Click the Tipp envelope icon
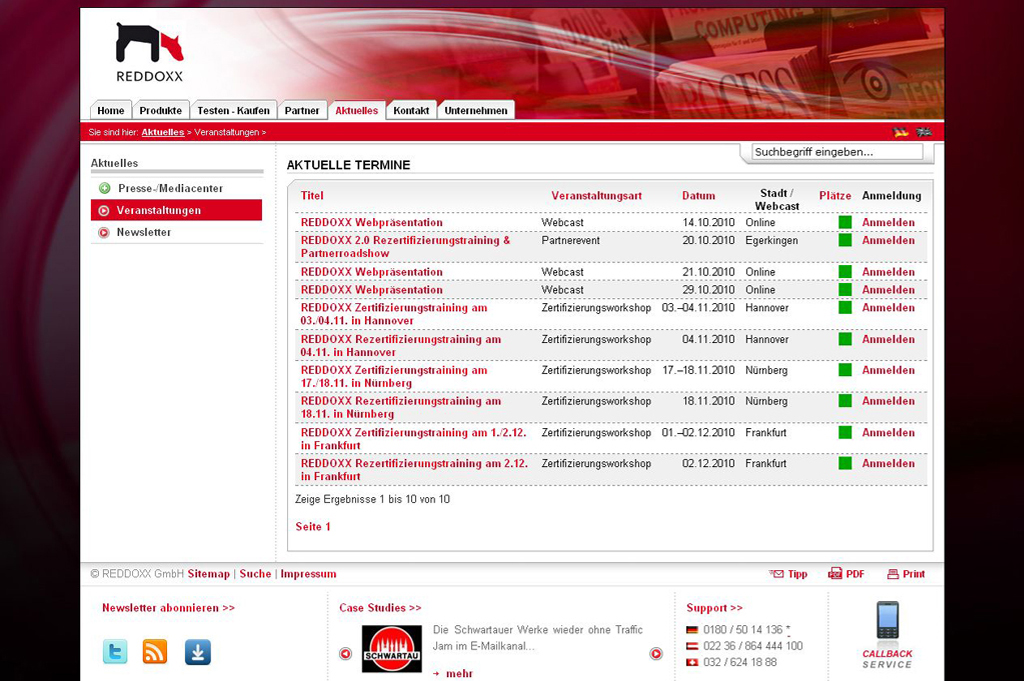 (x=776, y=574)
